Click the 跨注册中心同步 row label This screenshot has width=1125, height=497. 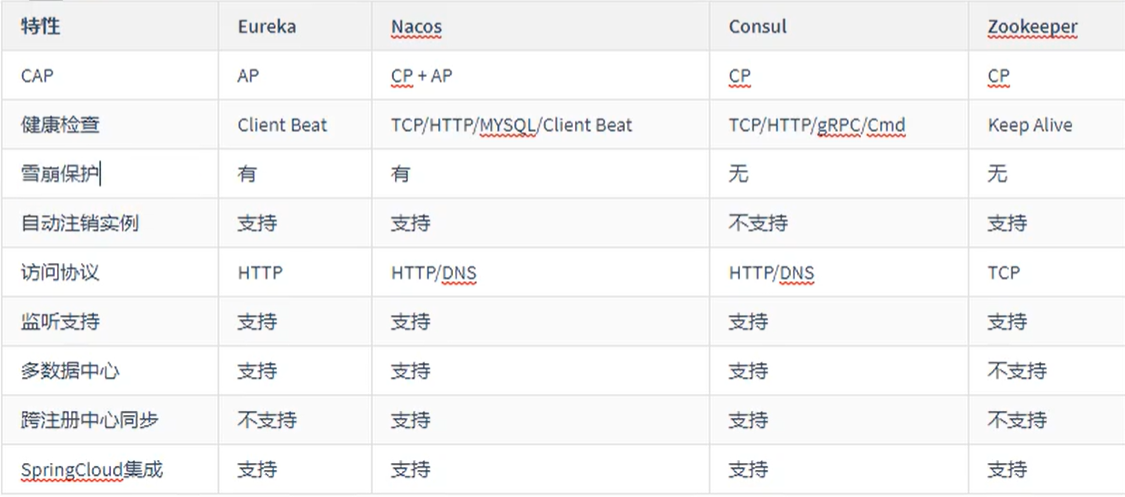tap(89, 420)
